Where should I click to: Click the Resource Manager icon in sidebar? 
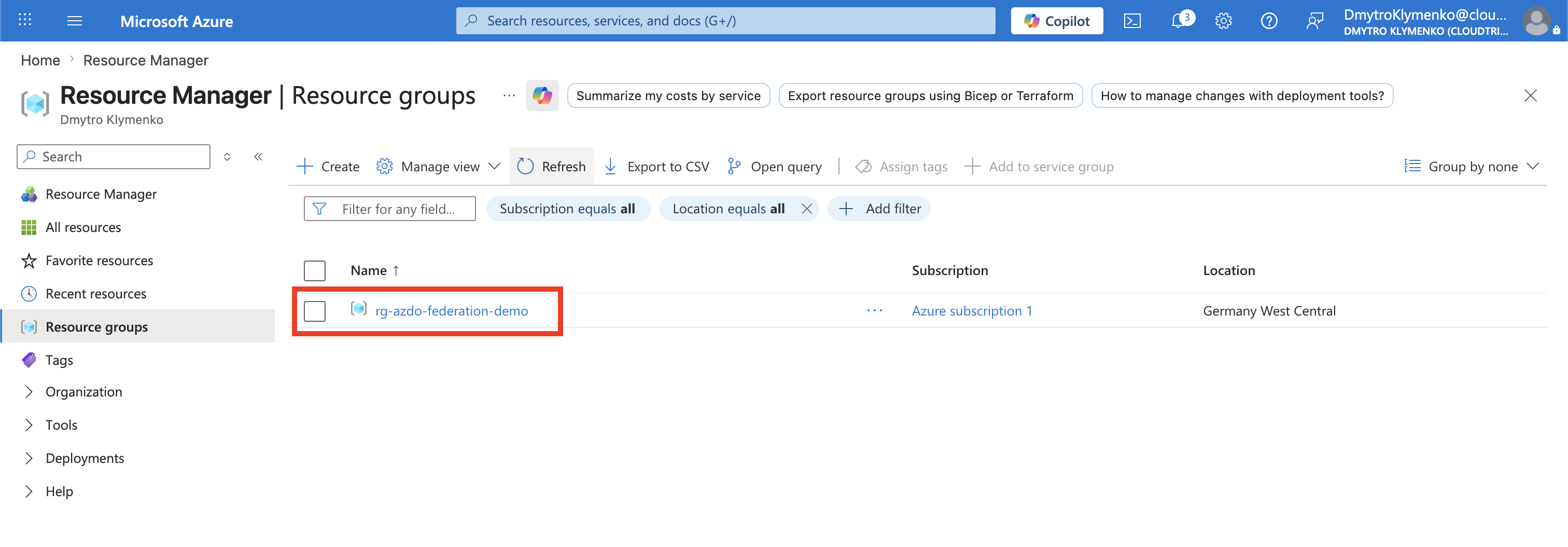(x=29, y=194)
